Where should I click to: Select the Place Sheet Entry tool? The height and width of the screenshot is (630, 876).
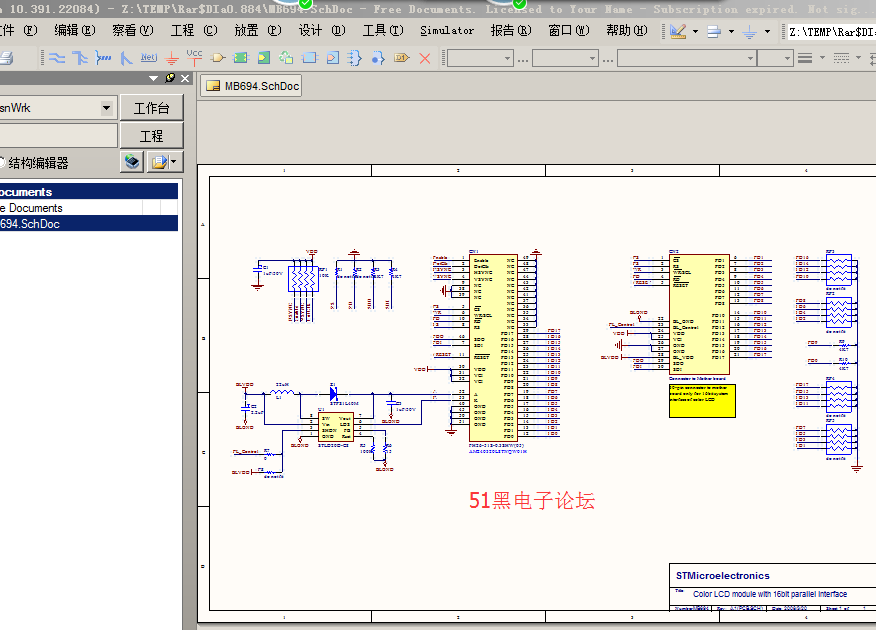click(x=264, y=58)
